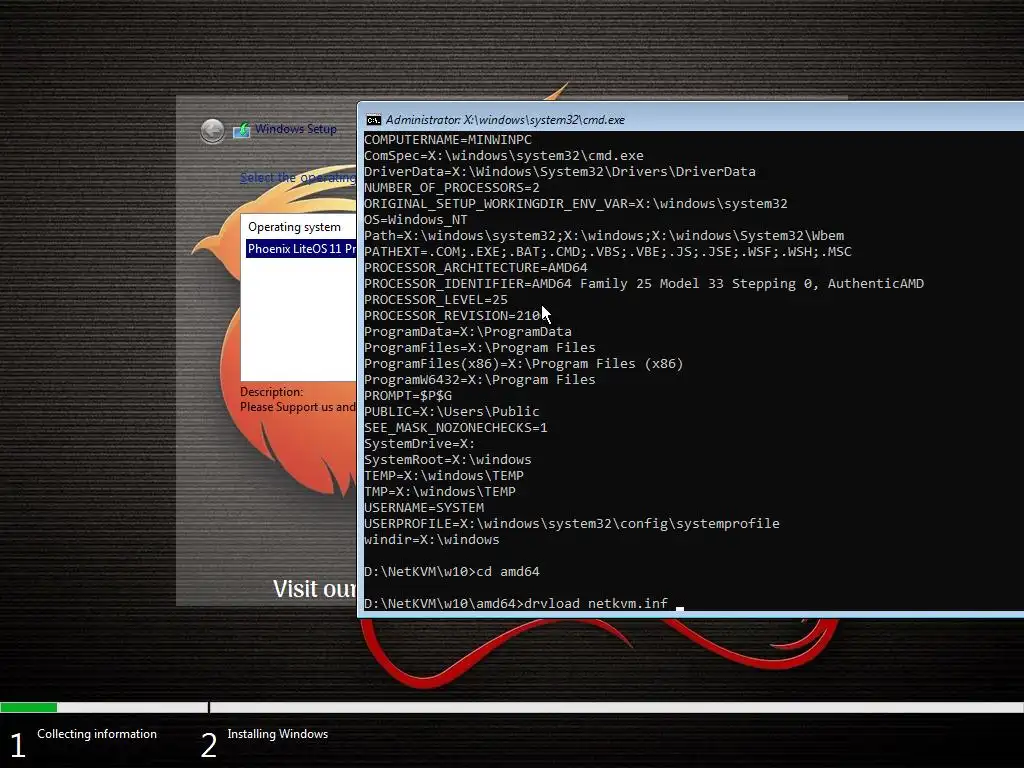Click the USERNAME=SYSTEM line
The height and width of the screenshot is (768, 1024).
click(x=424, y=507)
